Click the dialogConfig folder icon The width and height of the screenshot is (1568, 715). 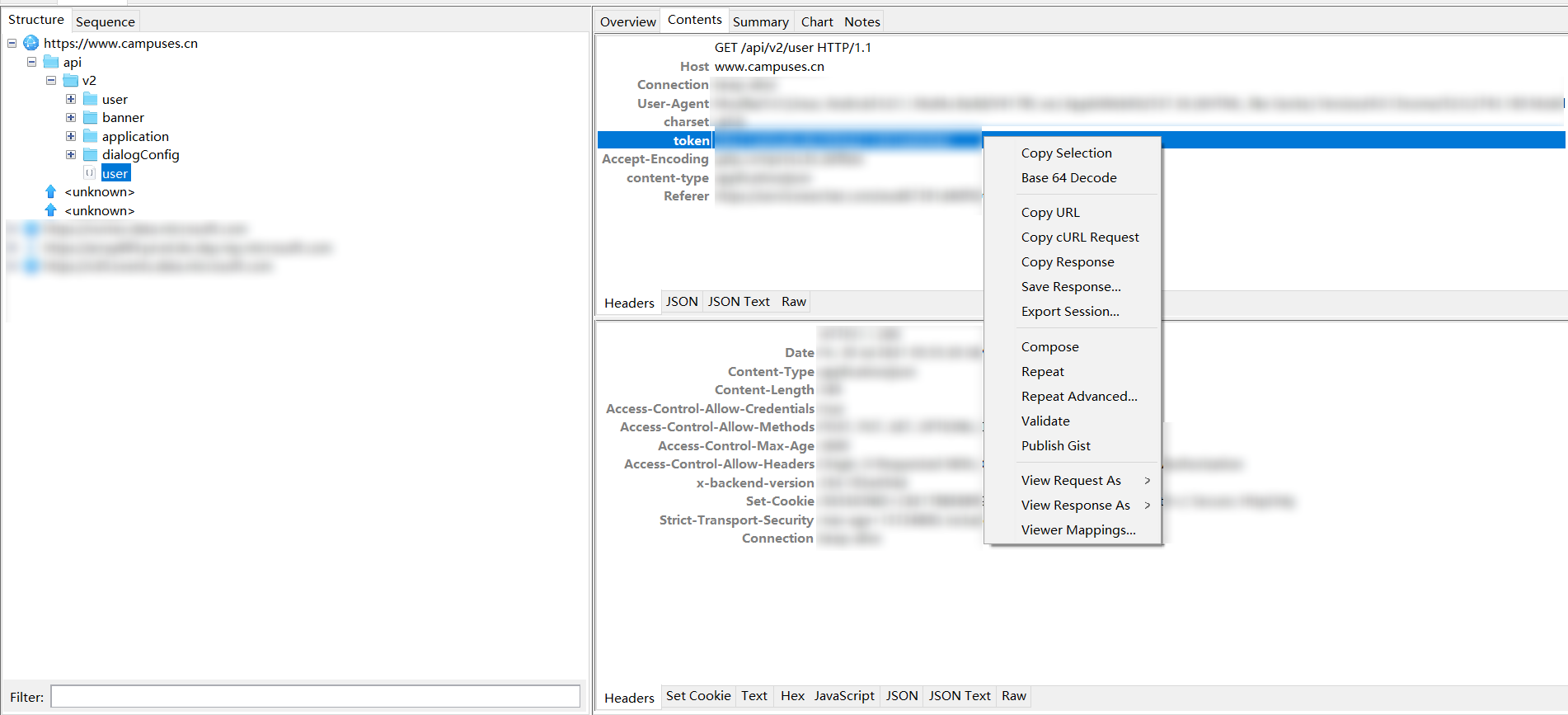click(x=91, y=154)
